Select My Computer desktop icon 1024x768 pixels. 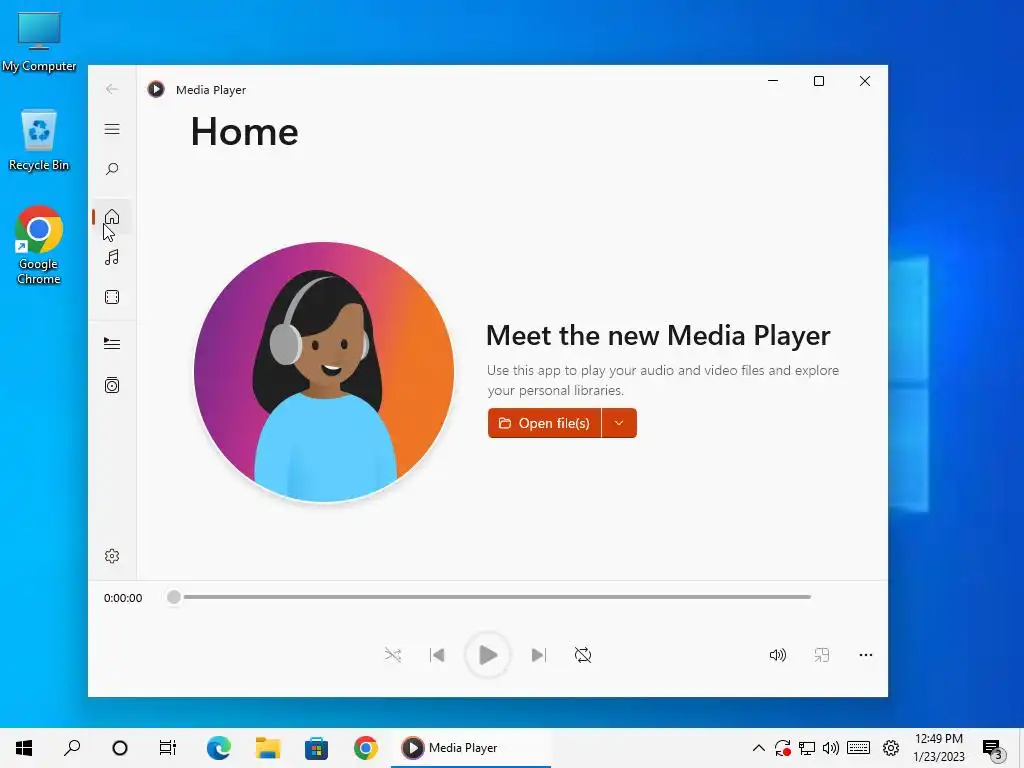click(x=39, y=42)
